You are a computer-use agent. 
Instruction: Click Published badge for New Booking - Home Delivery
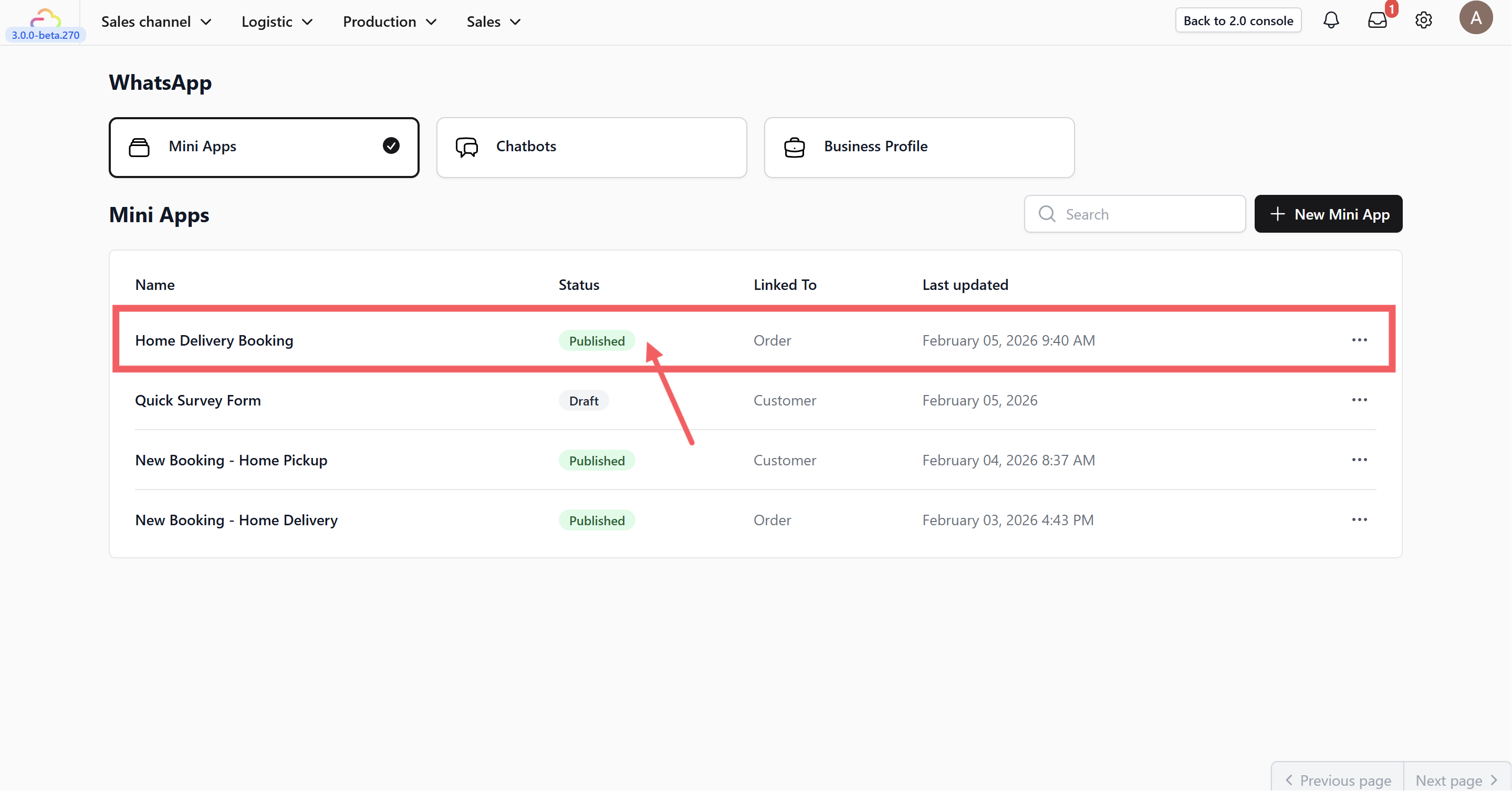(597, 521)
